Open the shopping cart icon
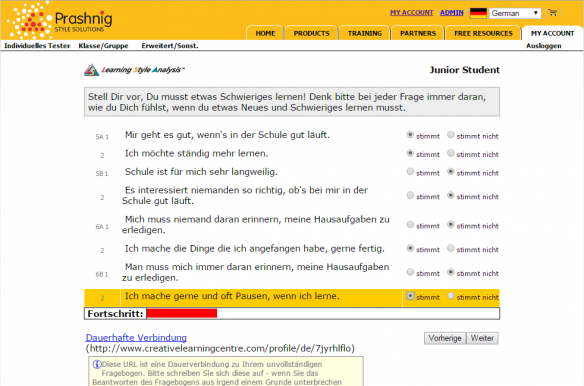584x386 pixels. coord(553,13)
